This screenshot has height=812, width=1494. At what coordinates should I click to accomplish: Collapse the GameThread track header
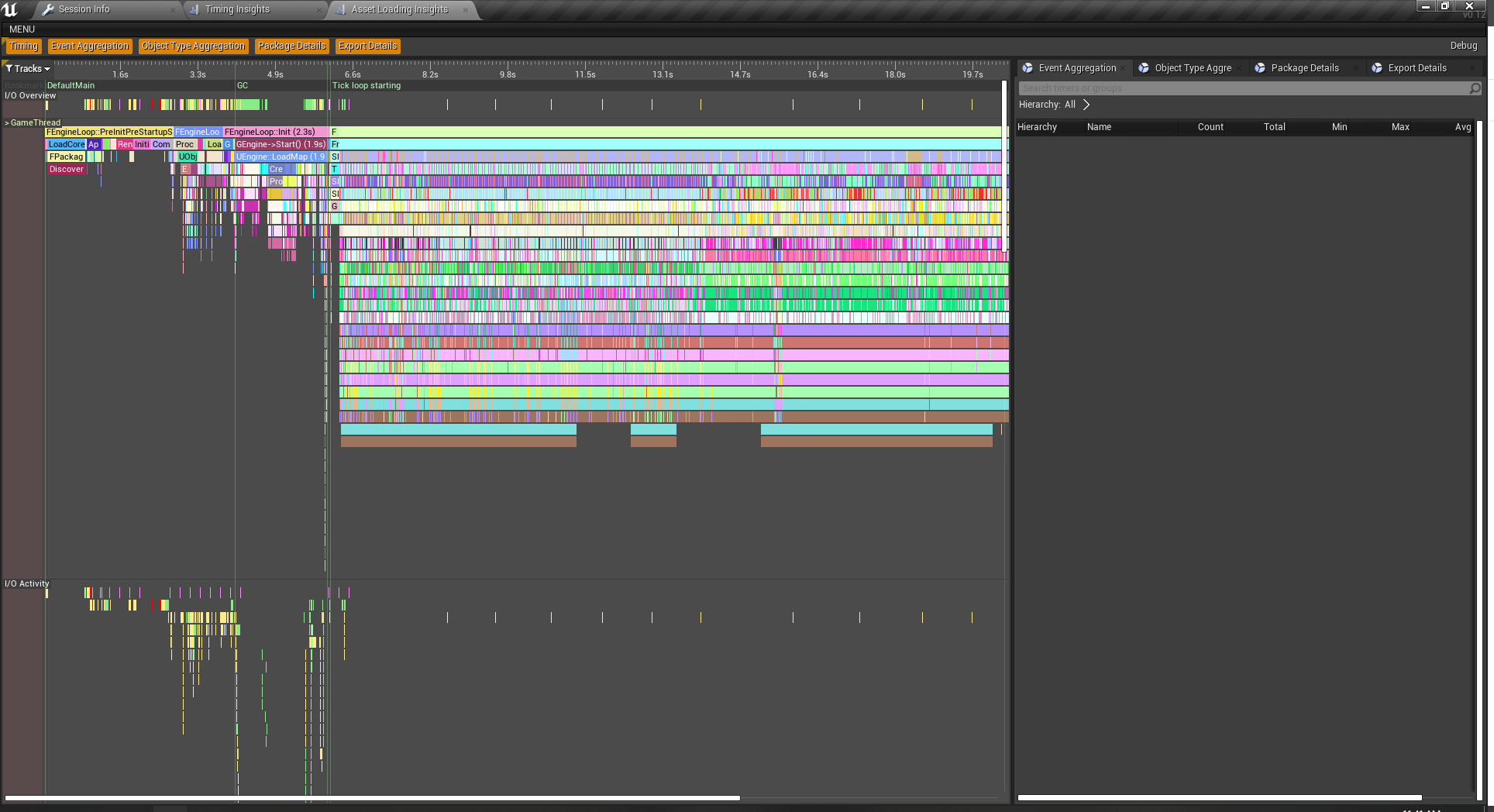click(33, 122)
